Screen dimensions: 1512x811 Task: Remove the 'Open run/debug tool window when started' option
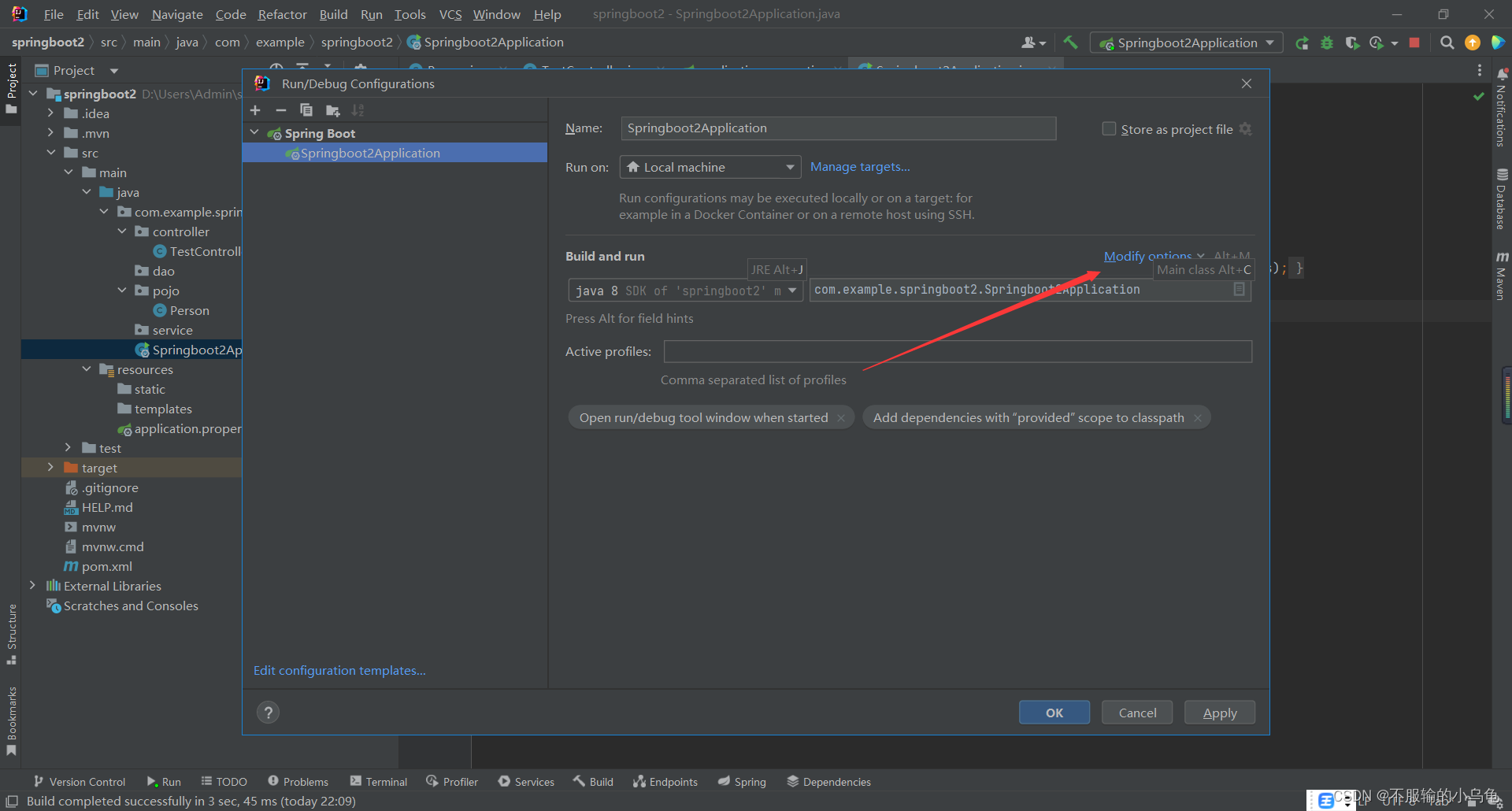click(841, 417)
